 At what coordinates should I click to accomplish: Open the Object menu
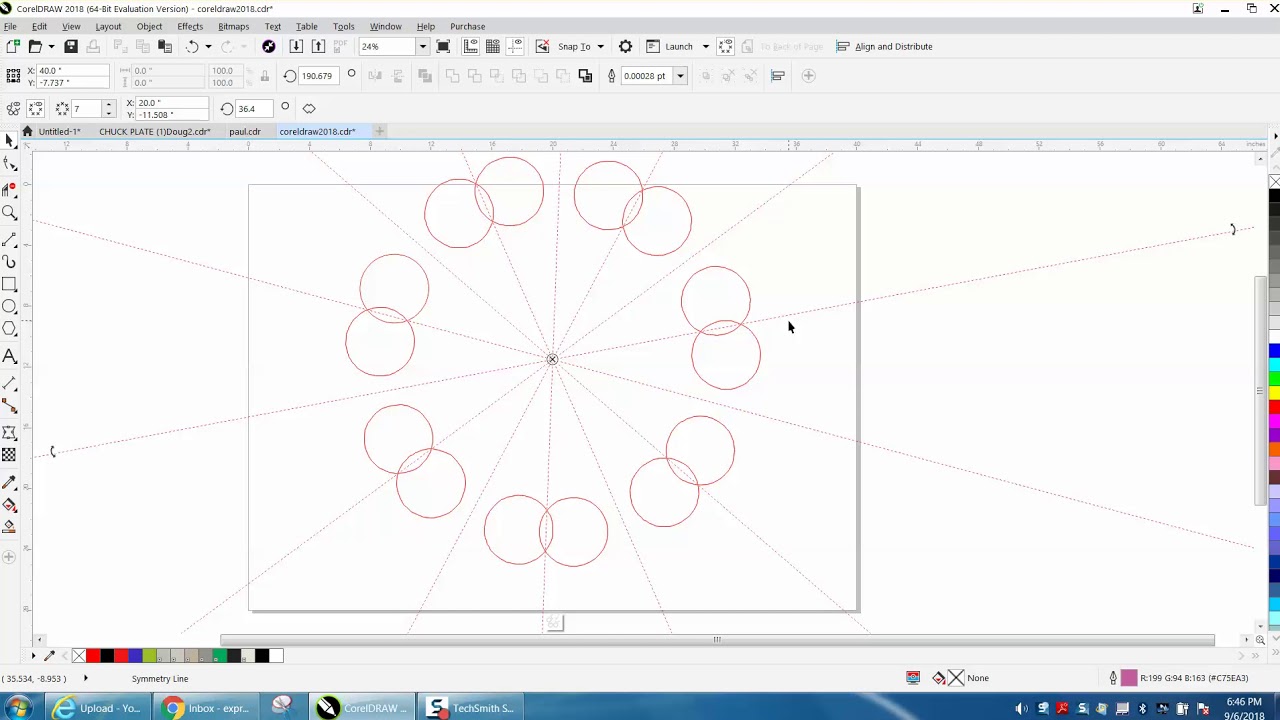(149, 26)
